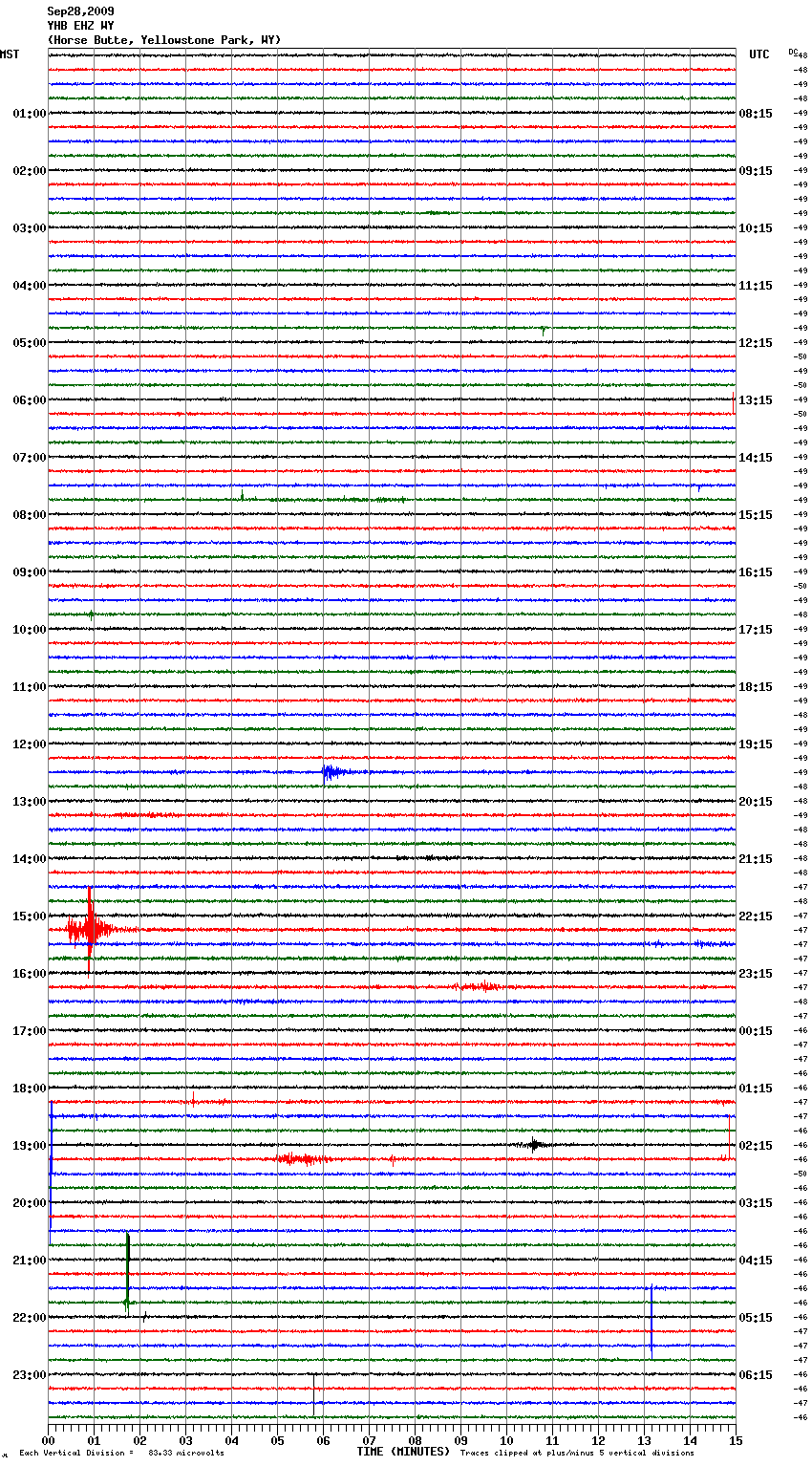Select the 23:00 MST time label
The width and height of the screenshot is (812, 1466).
30,1375
